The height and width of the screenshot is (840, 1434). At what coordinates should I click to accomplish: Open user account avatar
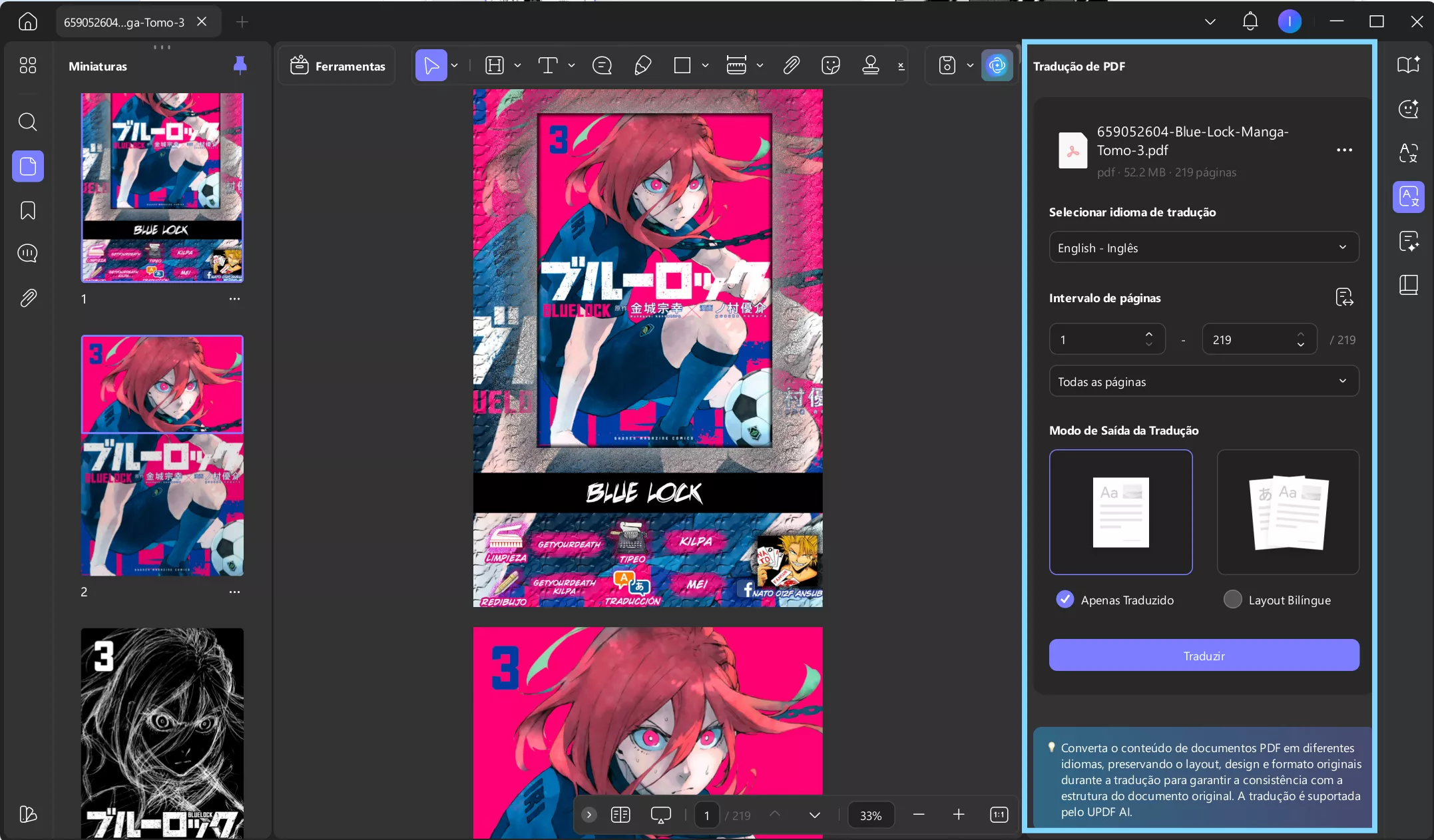point(1290,22)
